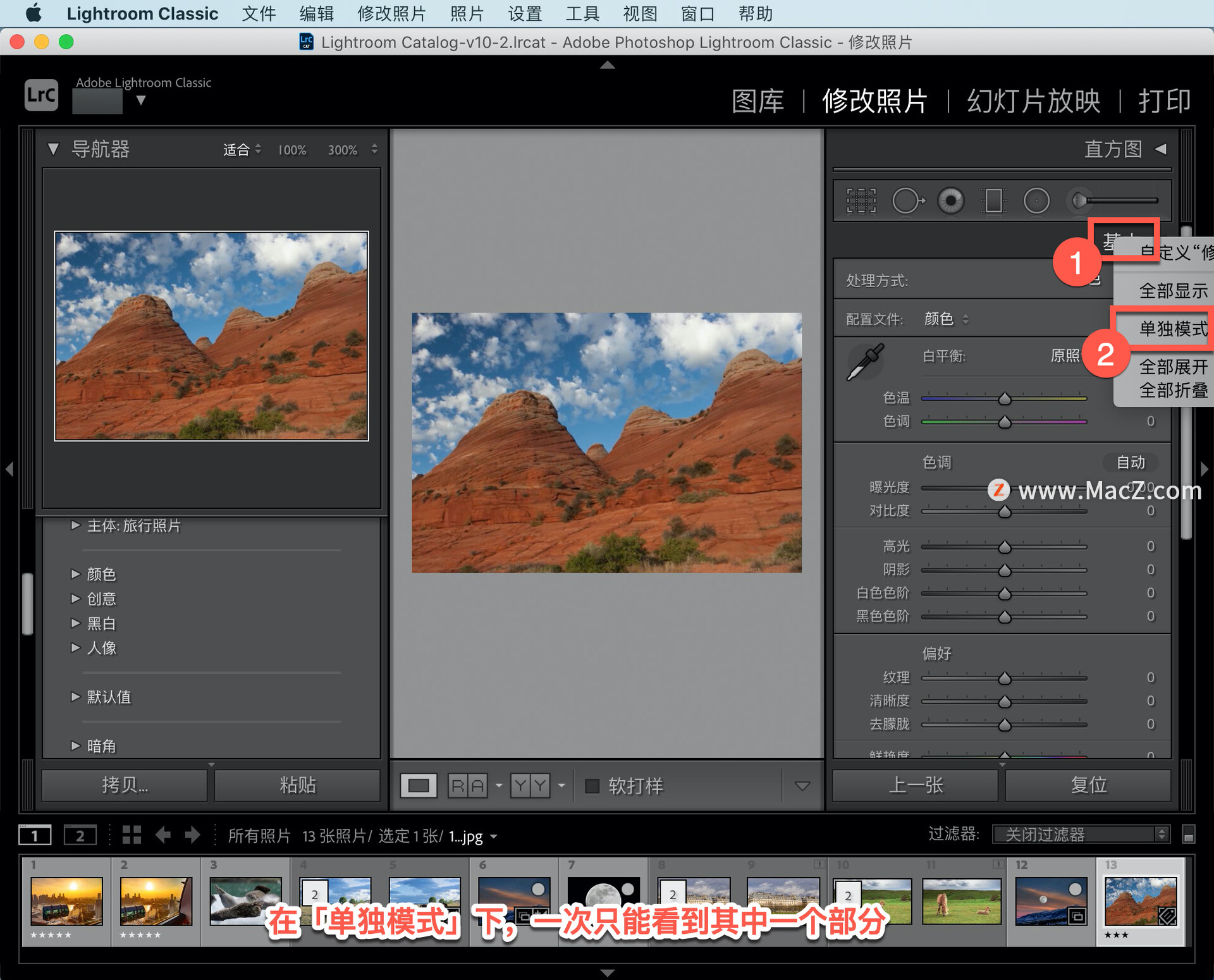
Task: Switch to grid view icon in filmstrip bar
Action: [132, 835]
